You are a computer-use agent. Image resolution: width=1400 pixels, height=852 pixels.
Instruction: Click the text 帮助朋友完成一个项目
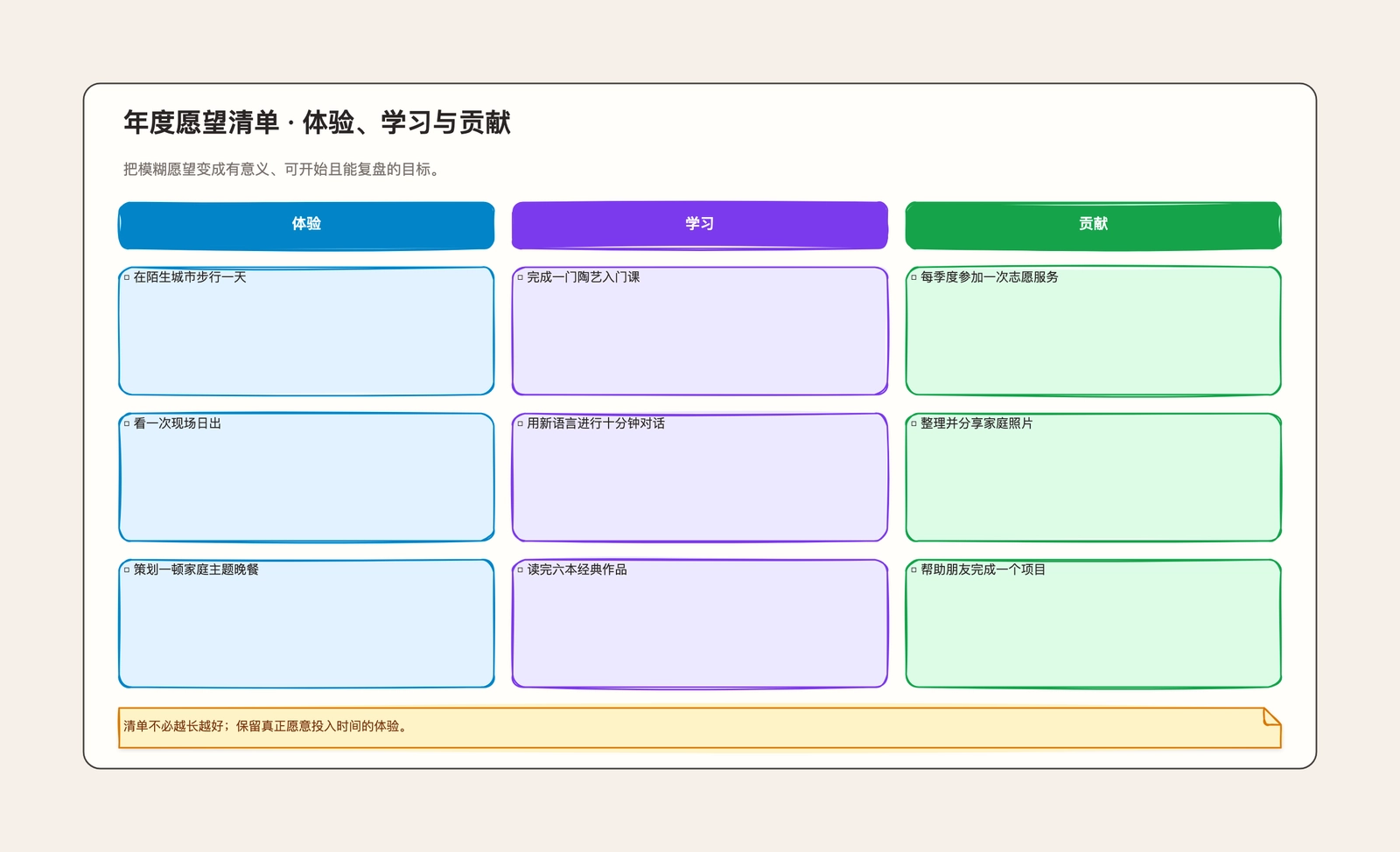coord(983,569)
